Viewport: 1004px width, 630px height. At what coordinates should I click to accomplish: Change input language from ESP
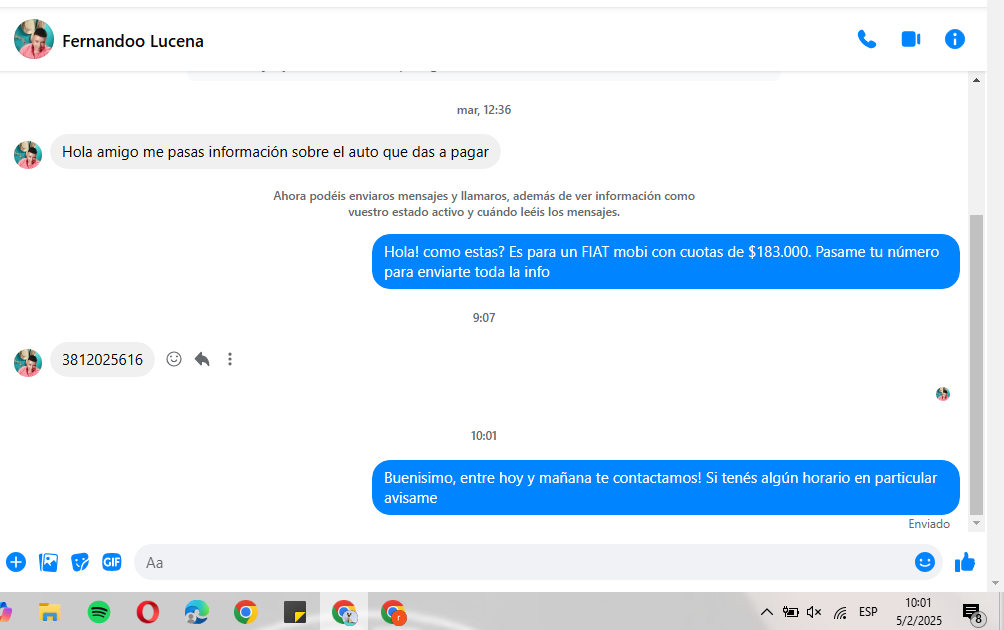[868, 612]
